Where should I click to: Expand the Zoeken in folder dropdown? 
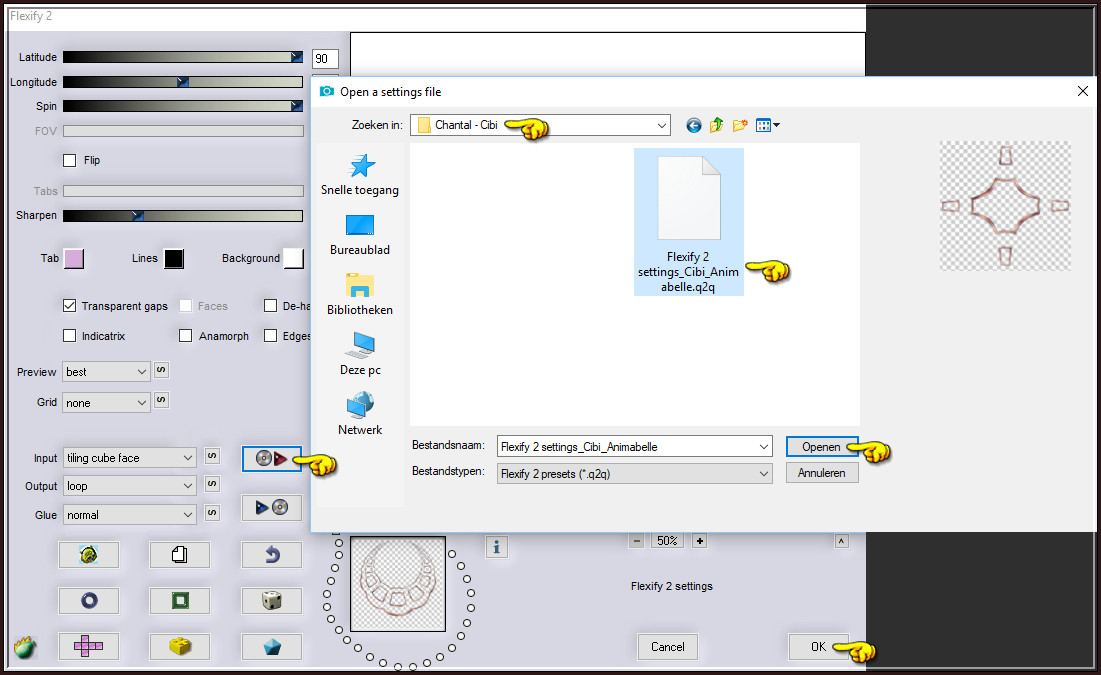pyautogui.click(x=661, y=125)
